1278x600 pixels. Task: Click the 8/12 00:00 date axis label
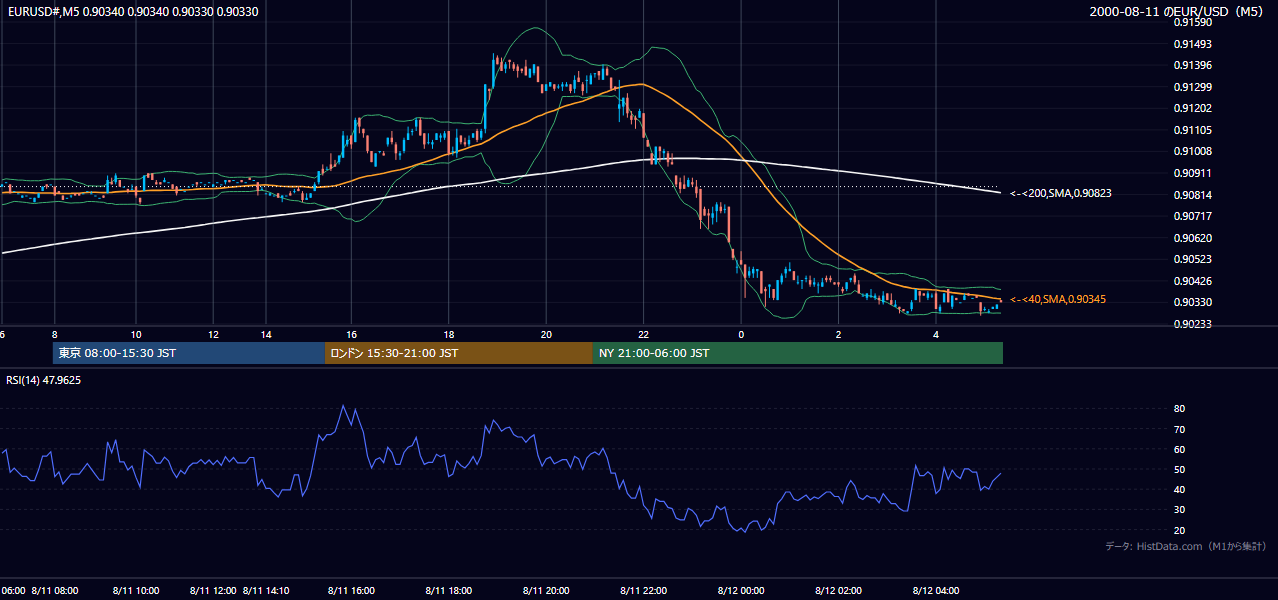[x=741, y=590]
